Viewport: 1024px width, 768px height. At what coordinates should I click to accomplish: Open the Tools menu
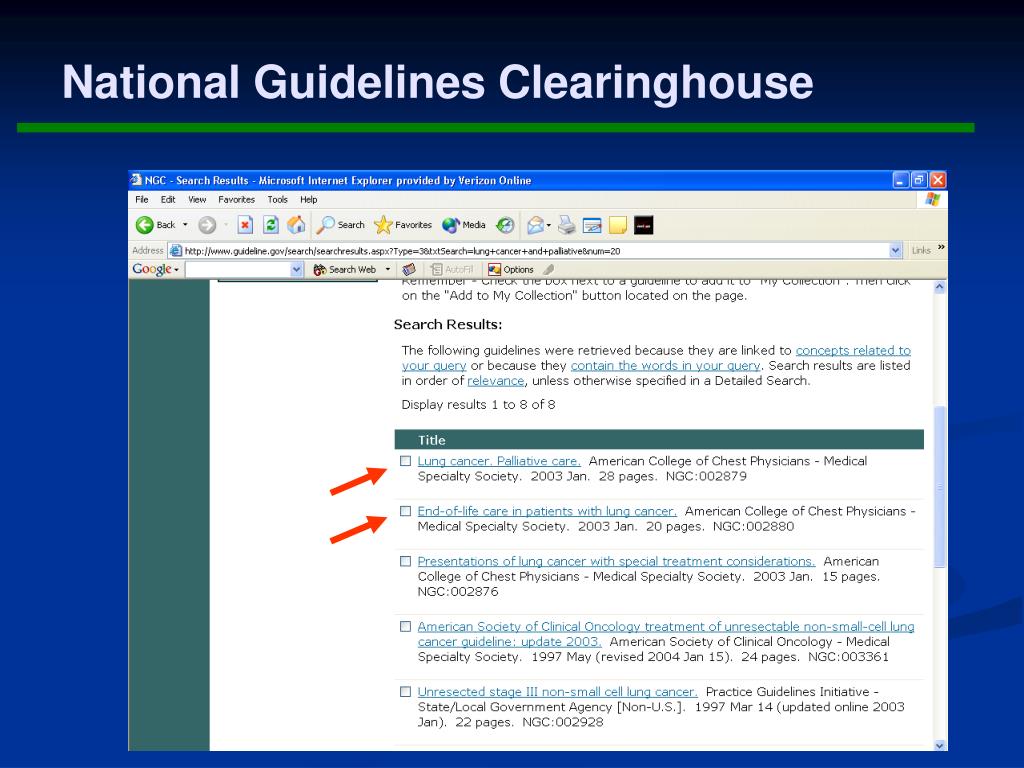(x=278, y=200)
